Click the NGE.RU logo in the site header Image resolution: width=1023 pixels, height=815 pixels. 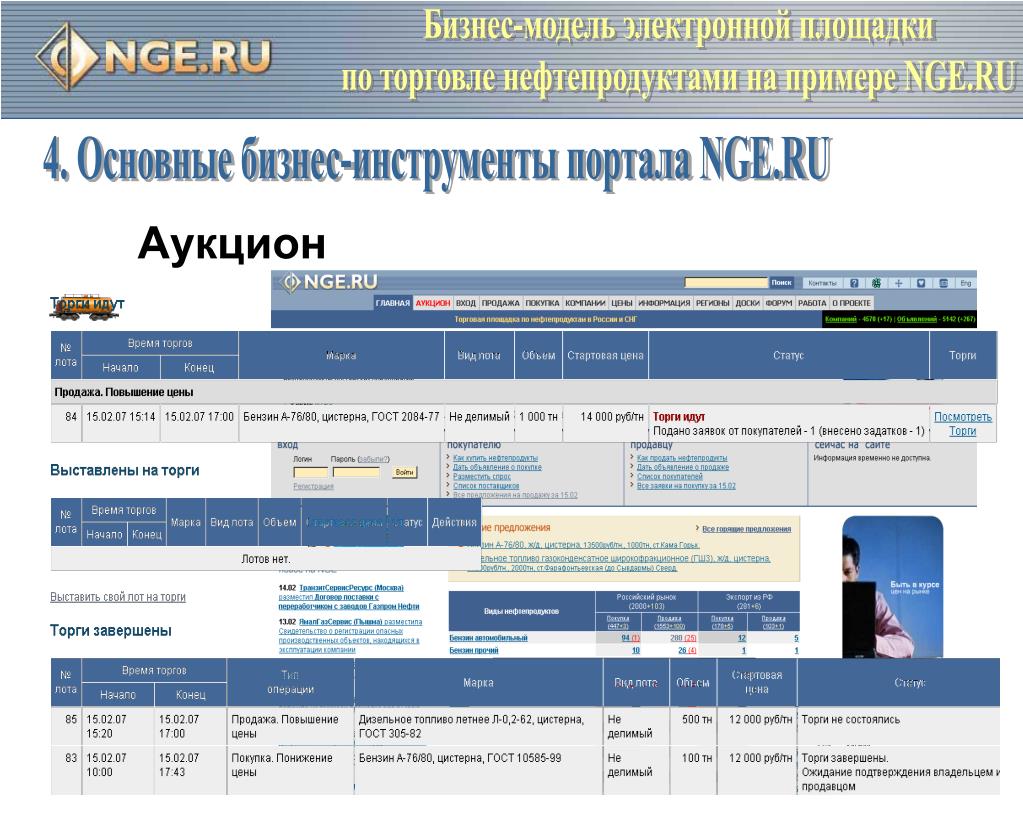tap(329, 282)
